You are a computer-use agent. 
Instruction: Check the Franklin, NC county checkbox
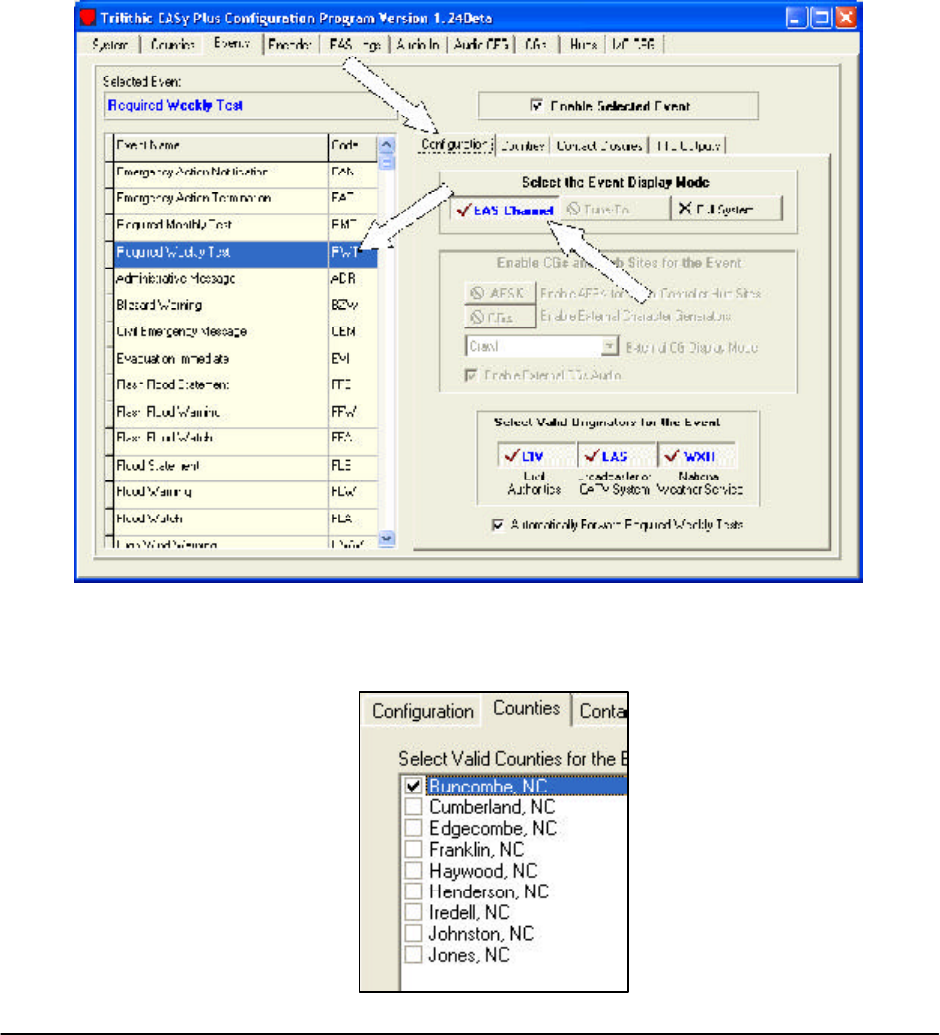[413, 849]
